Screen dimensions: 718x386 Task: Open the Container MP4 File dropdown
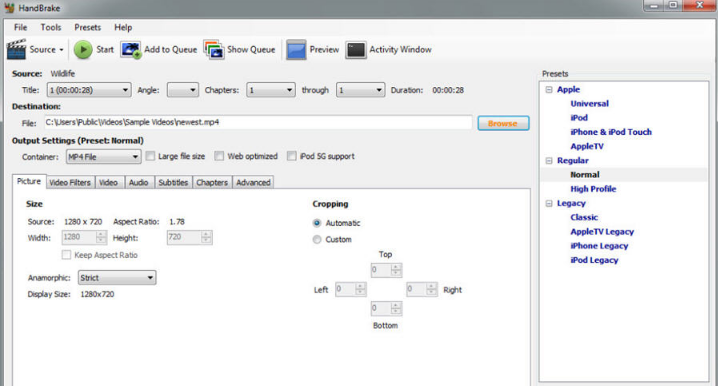pyautogui.click(x=103, y=157)
